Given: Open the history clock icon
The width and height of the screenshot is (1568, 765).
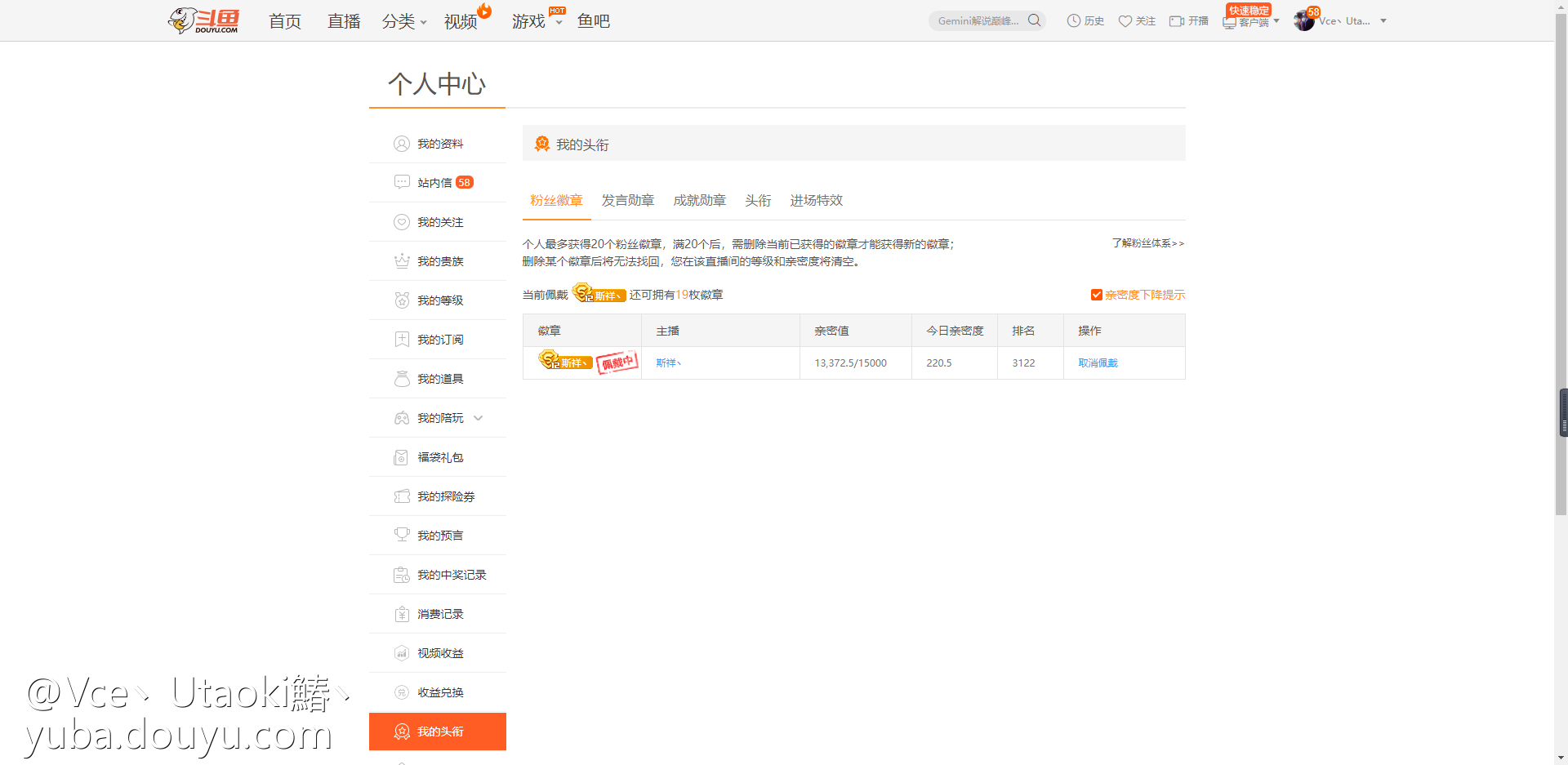Looking at the screenshot, I should pos(1073,21).
